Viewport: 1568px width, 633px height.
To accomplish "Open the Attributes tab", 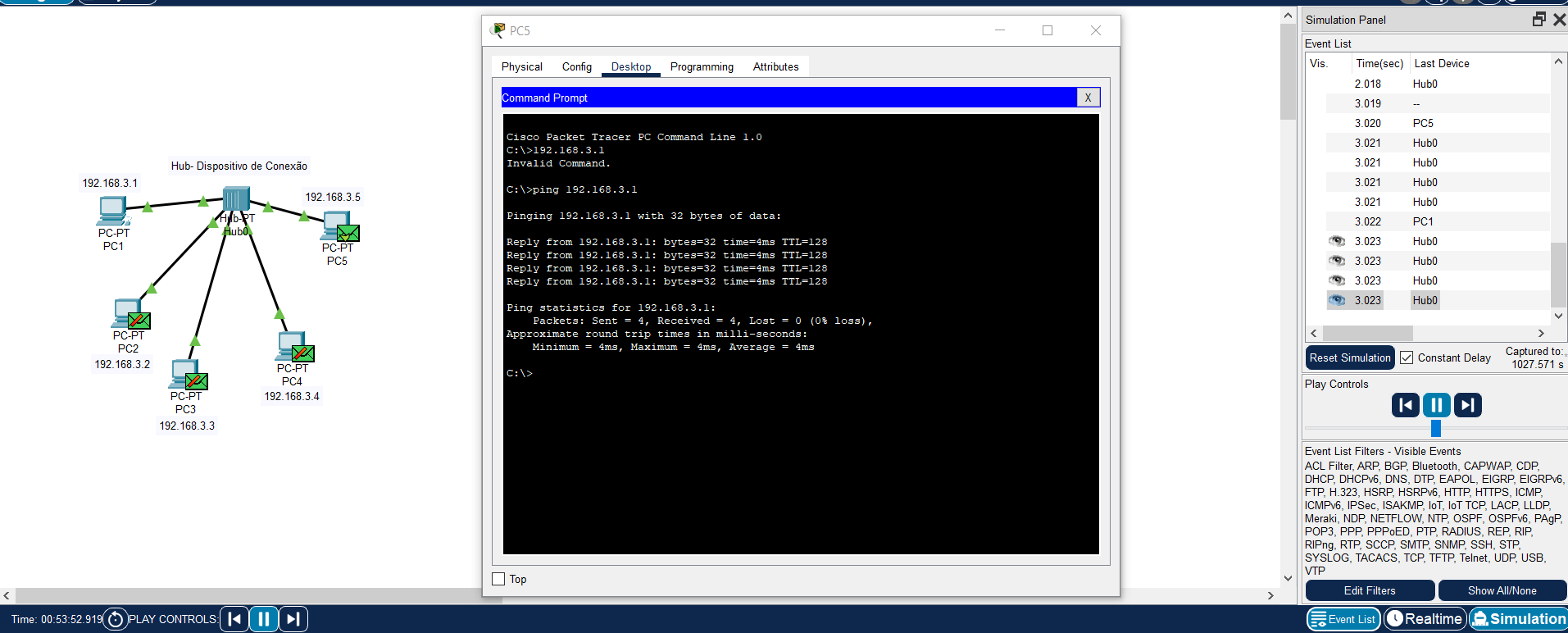I will pos(775,66).
